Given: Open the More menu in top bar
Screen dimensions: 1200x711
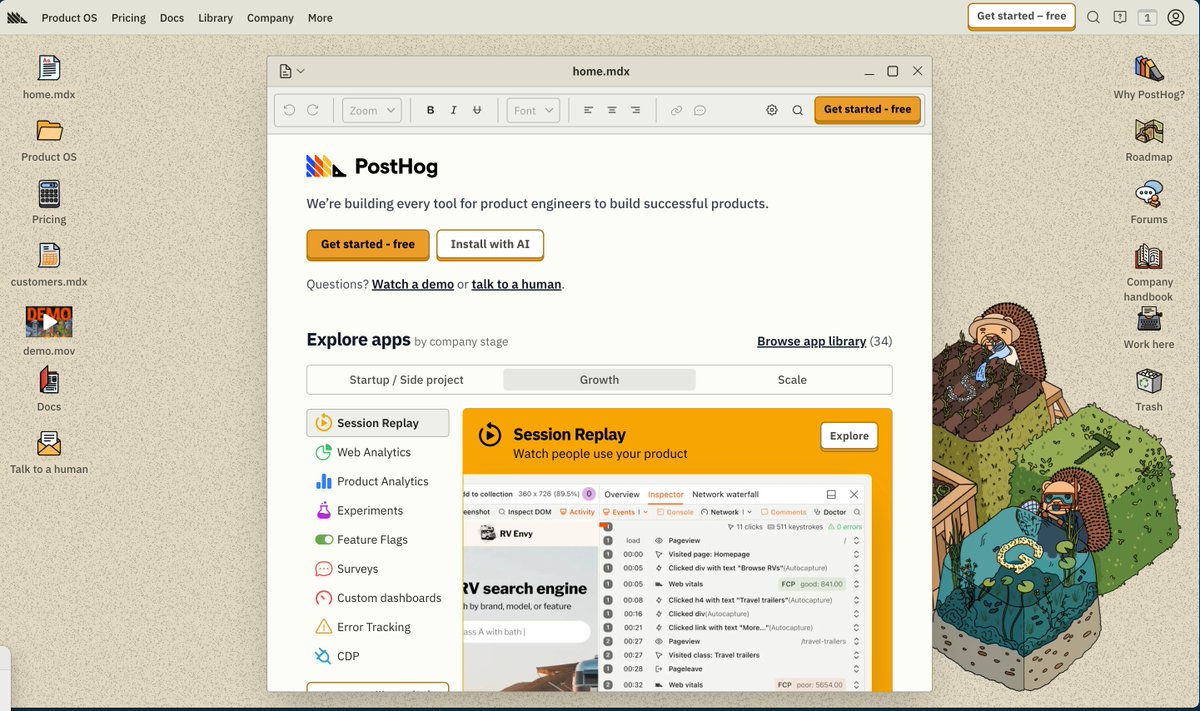Looking at the screenshot, I should (x=320, y=18).
